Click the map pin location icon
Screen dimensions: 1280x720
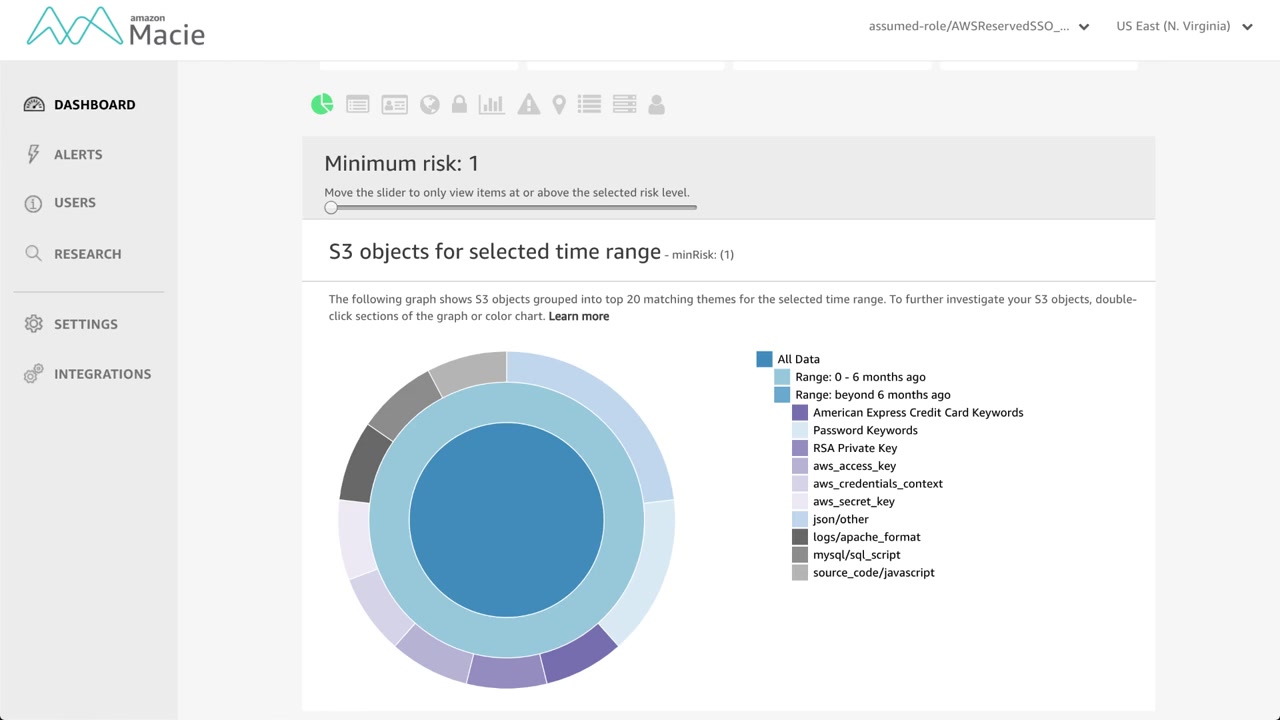coord(559,104)
